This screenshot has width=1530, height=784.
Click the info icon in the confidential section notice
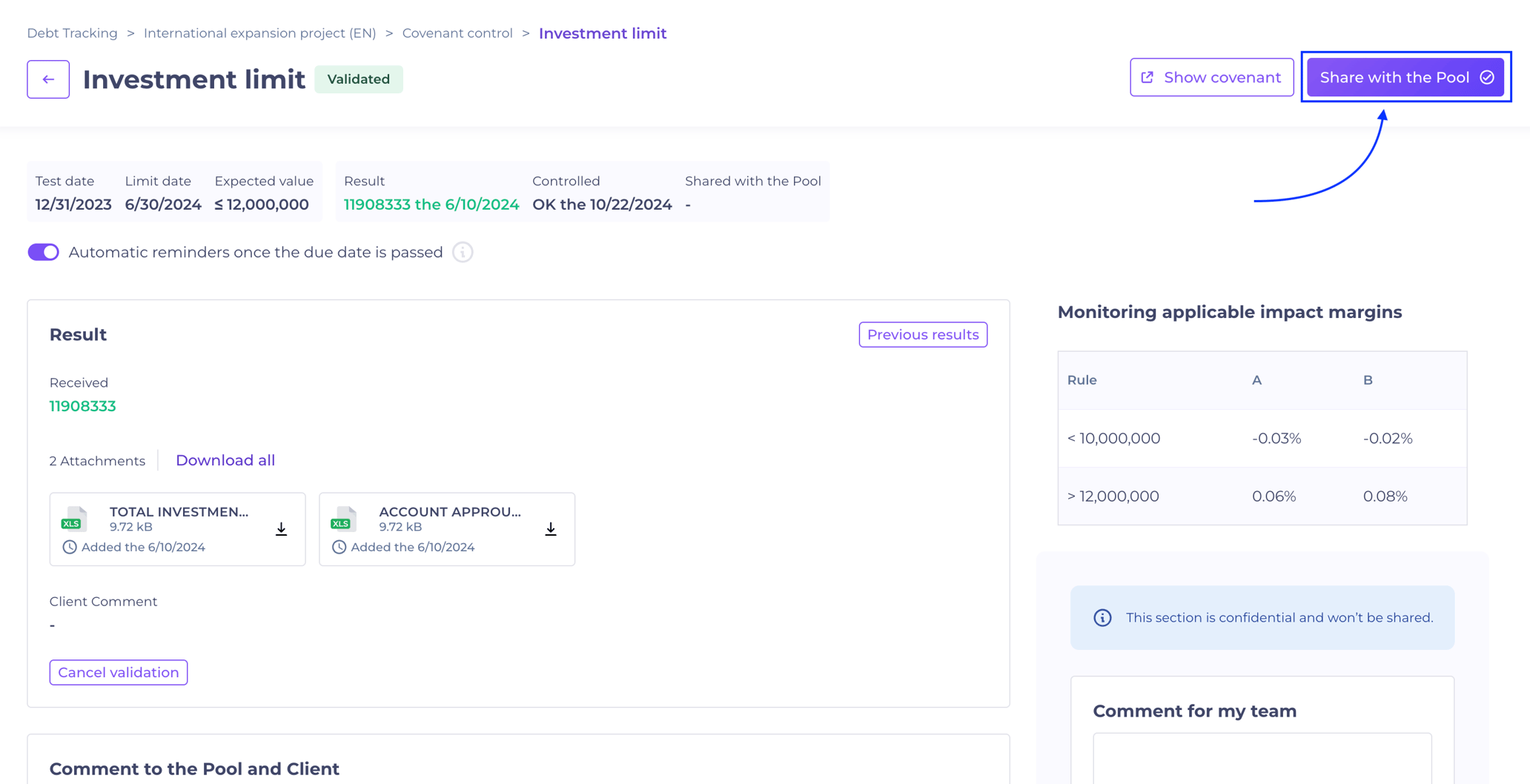1102,617
